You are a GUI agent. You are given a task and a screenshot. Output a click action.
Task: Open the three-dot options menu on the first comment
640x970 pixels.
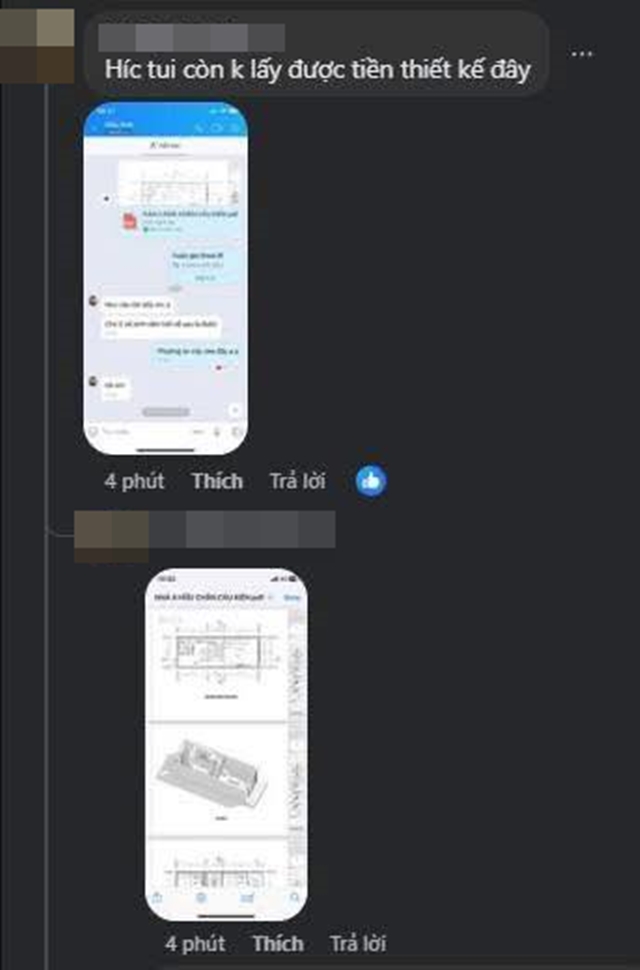coord(582,54)
